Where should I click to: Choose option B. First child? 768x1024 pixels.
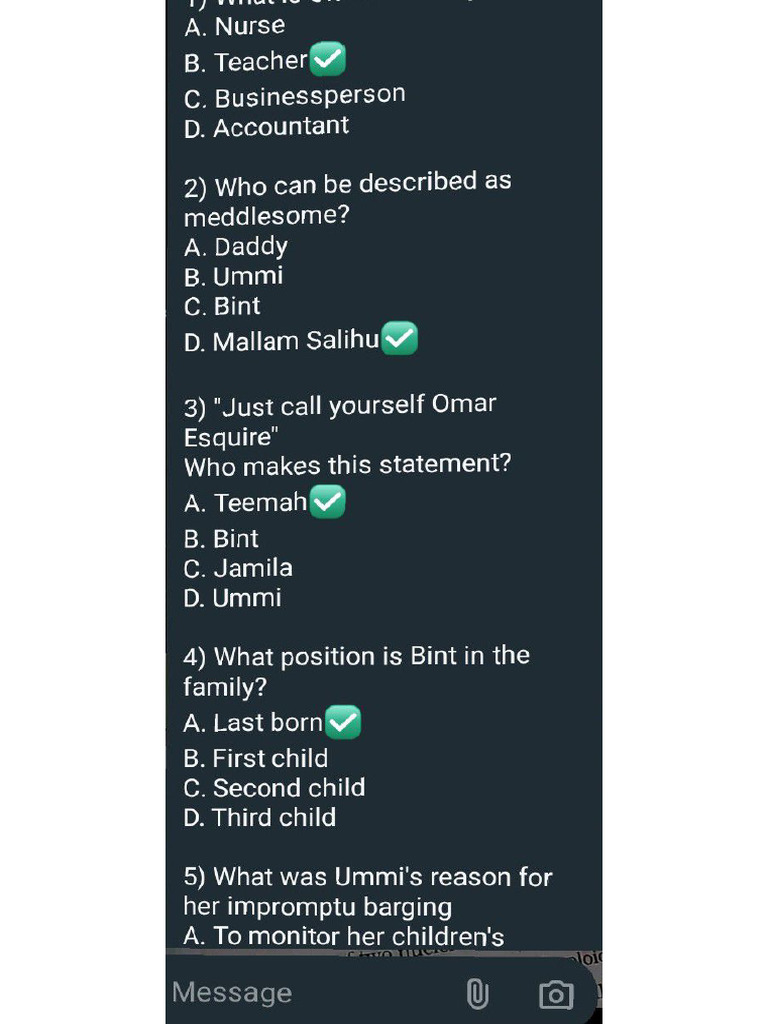256,758
